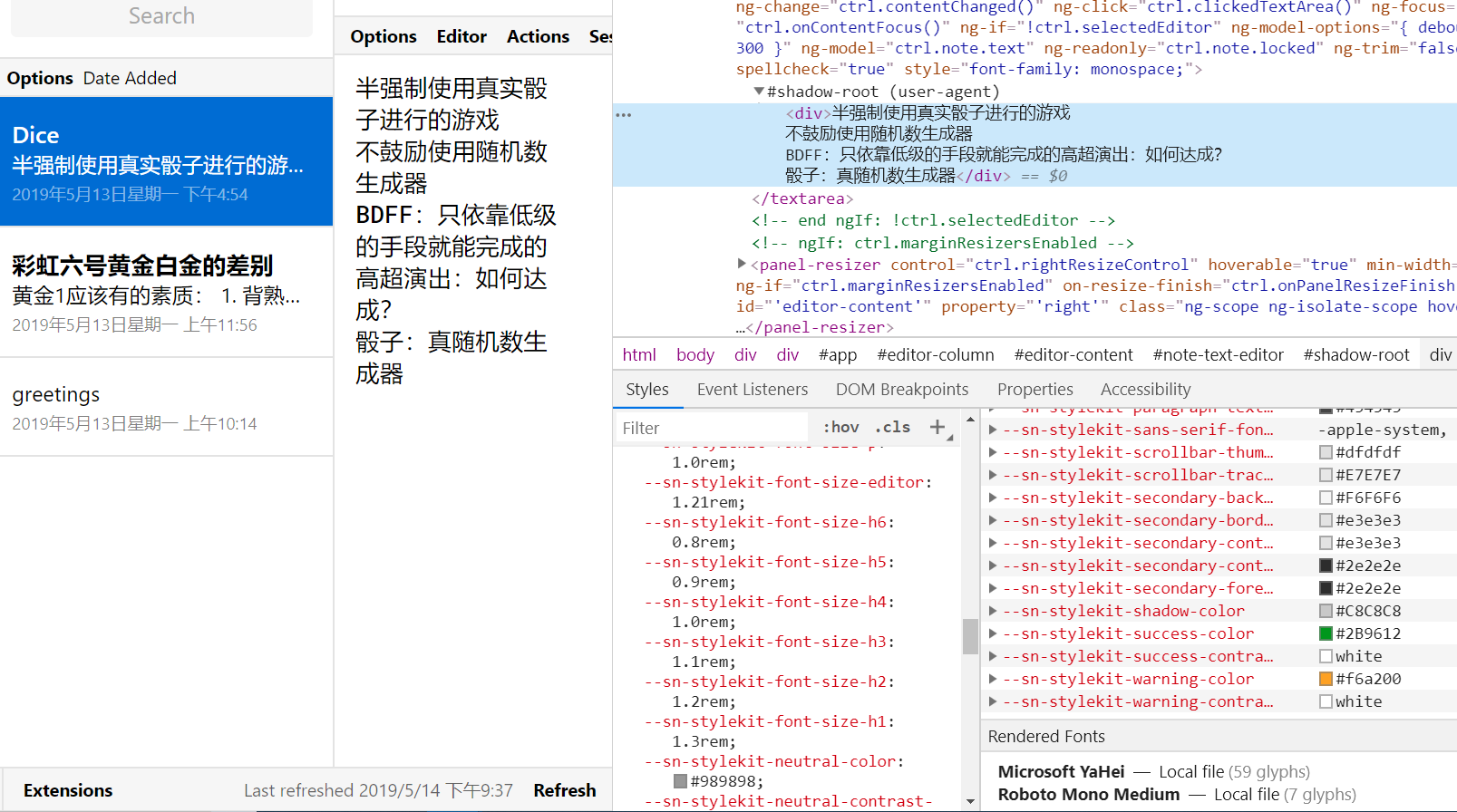Click the Refresh button

[x=565, y=790]
